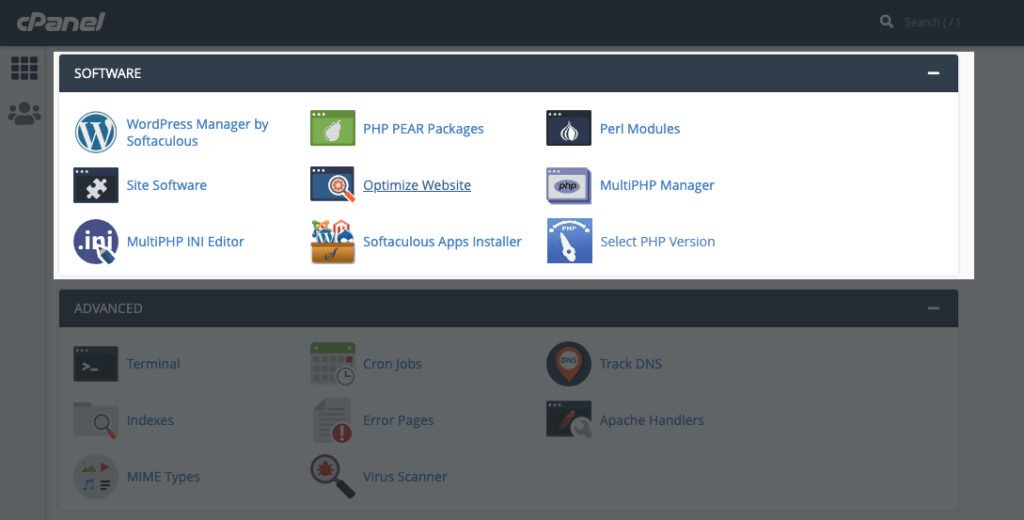Click the ADVANCED section header title
Image resolution: width=1024 pixels, height=520 pixels.
click(108, 308)
